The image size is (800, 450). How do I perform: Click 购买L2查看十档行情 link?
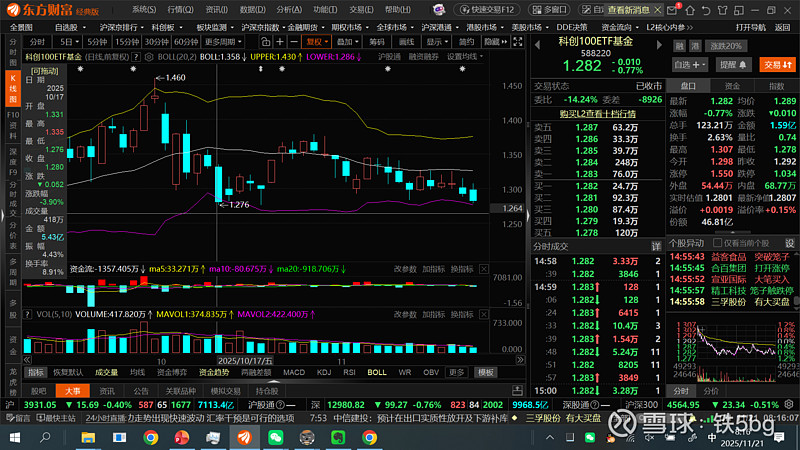597,114
